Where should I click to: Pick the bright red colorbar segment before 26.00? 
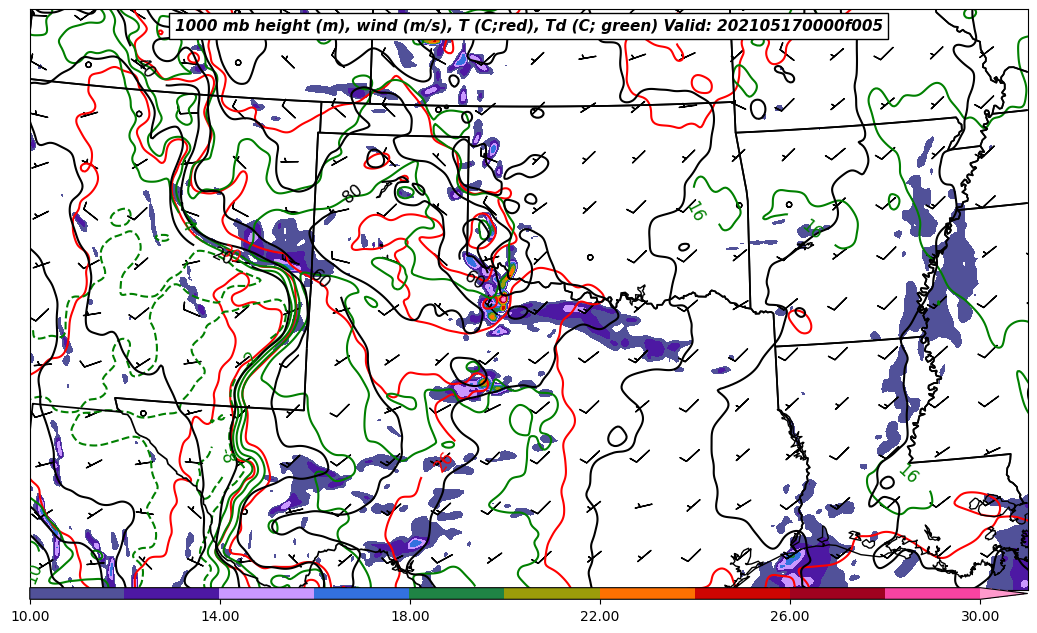[742, 593]
